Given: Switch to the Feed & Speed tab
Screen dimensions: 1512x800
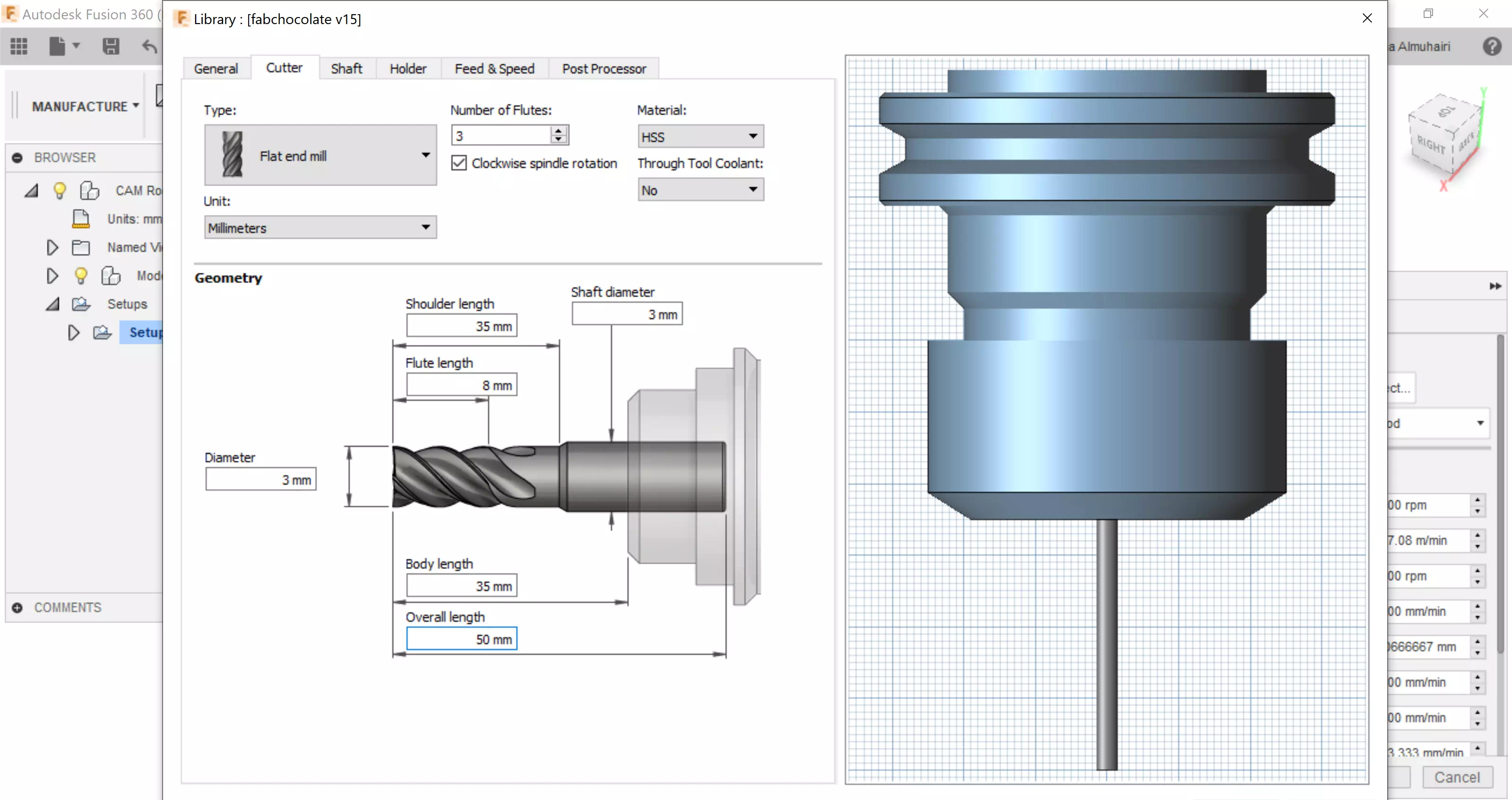Looking at the screenshot, I should point(494,69).
